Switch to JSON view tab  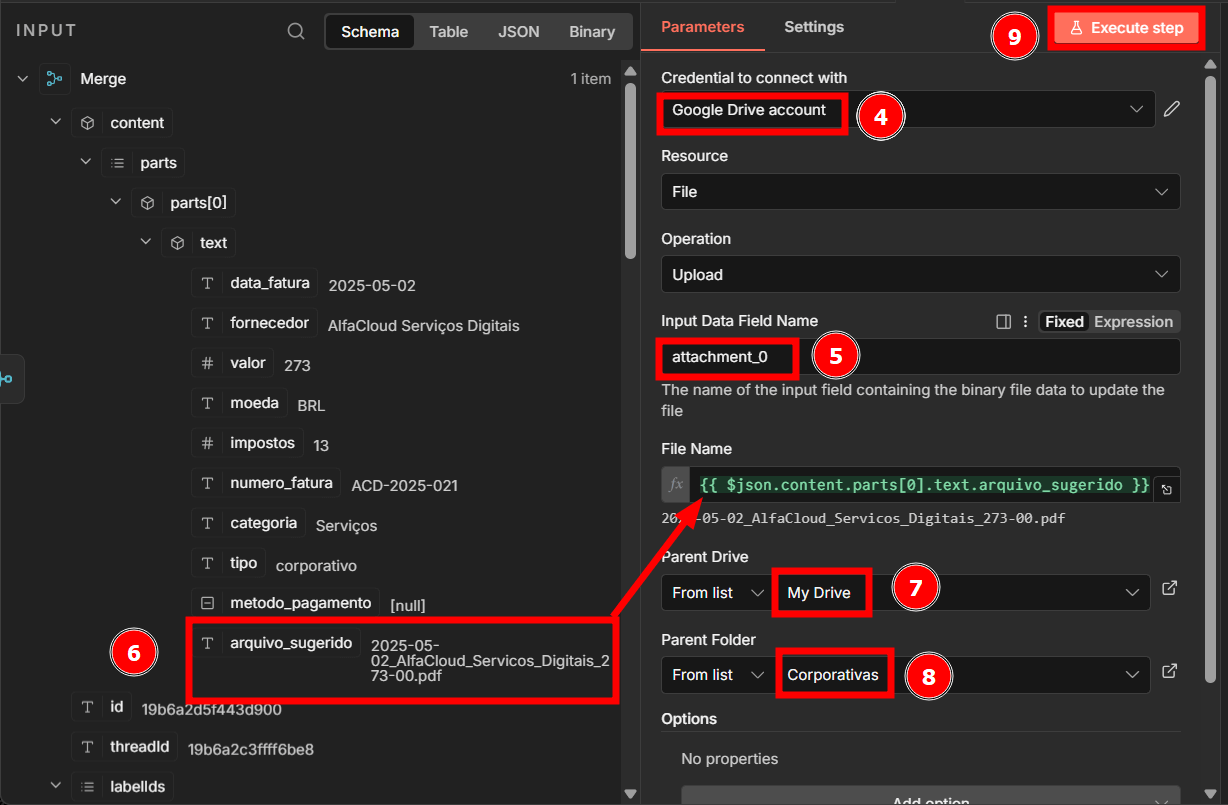click(x=519, y=32)
